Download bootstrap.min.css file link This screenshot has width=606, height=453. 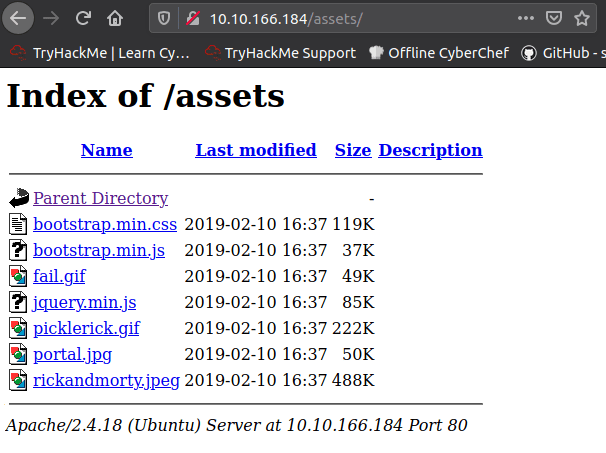[x=105, y=223]
